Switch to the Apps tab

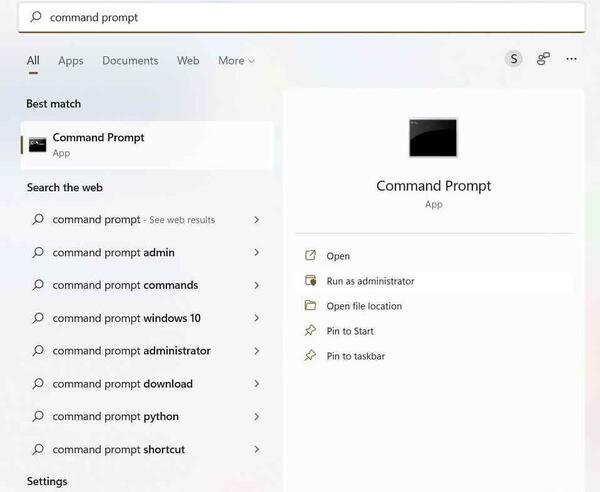(x=71, y=60)
